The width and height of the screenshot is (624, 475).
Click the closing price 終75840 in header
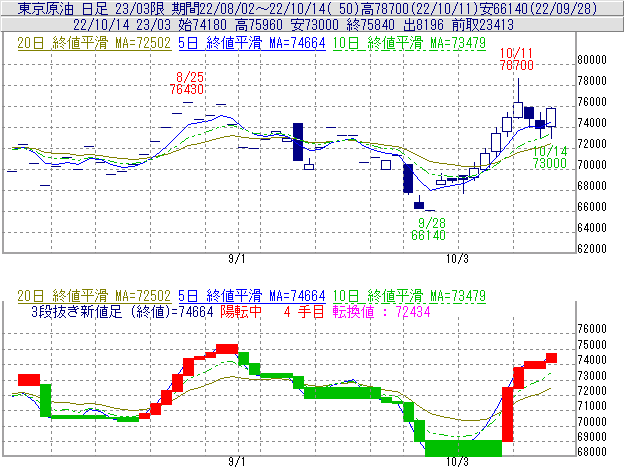pyautogui.click(x=370, y=25)
